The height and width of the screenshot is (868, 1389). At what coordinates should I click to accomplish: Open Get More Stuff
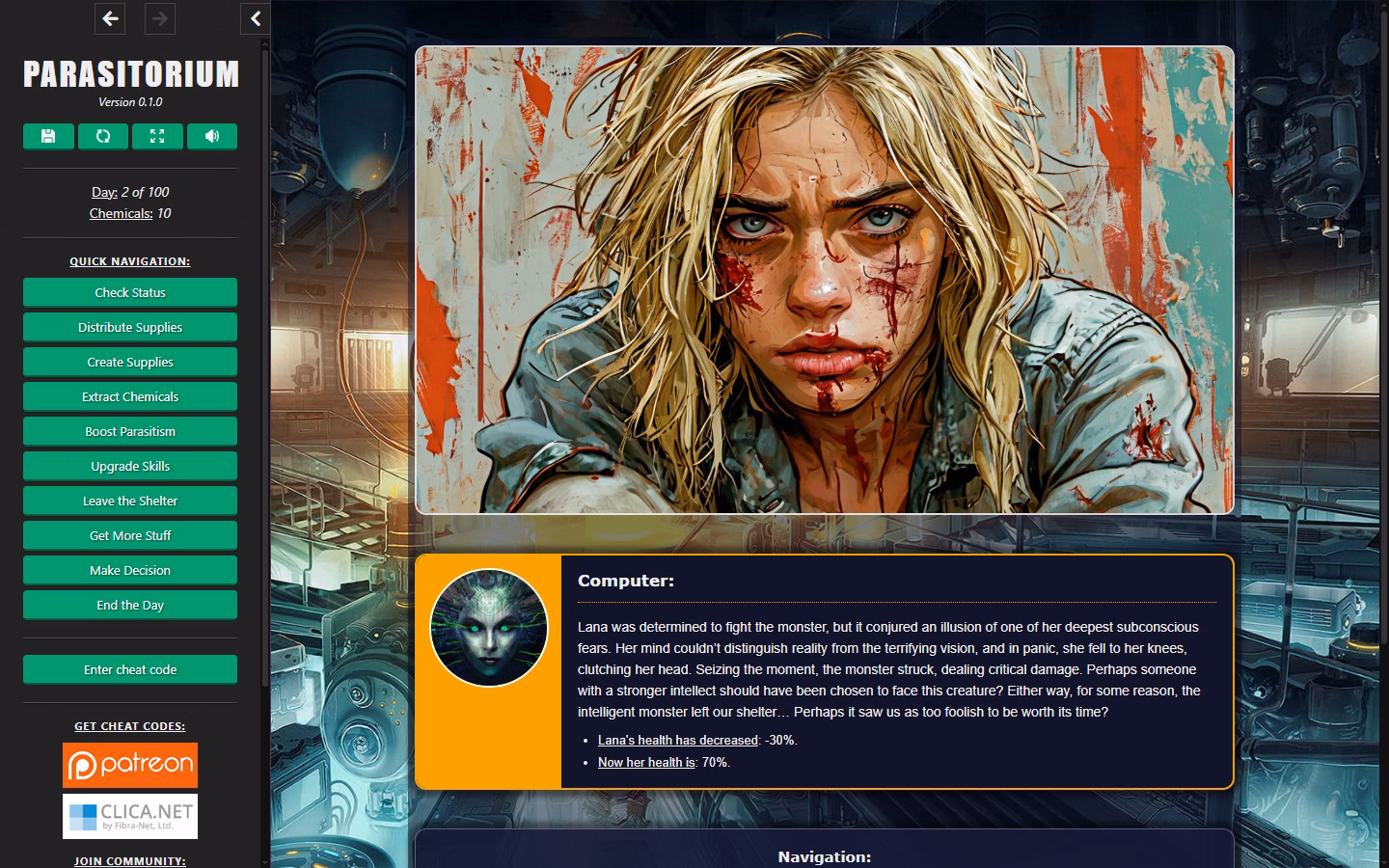[x=130, y=535]
